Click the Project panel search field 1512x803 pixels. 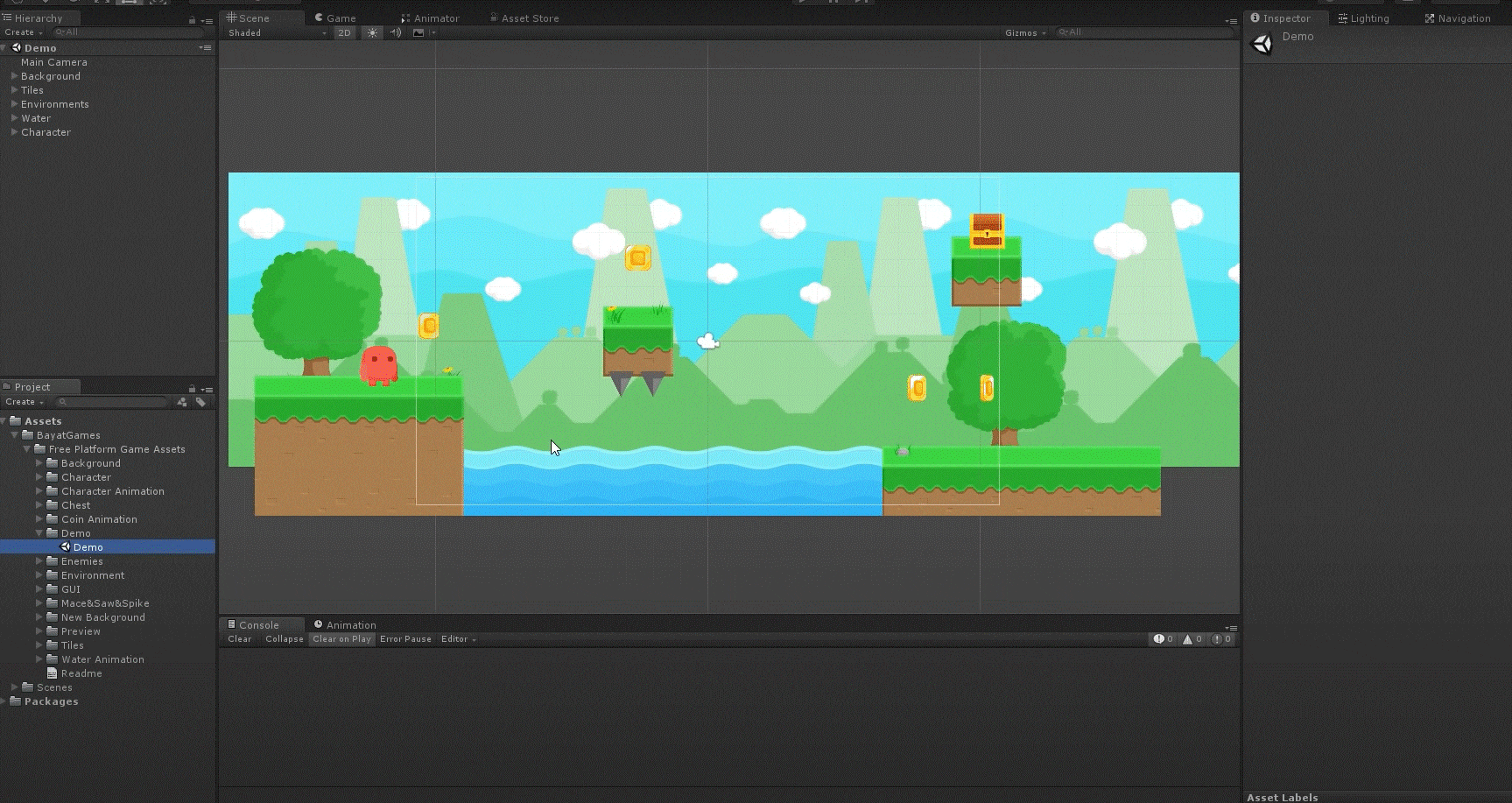(114, 402)
